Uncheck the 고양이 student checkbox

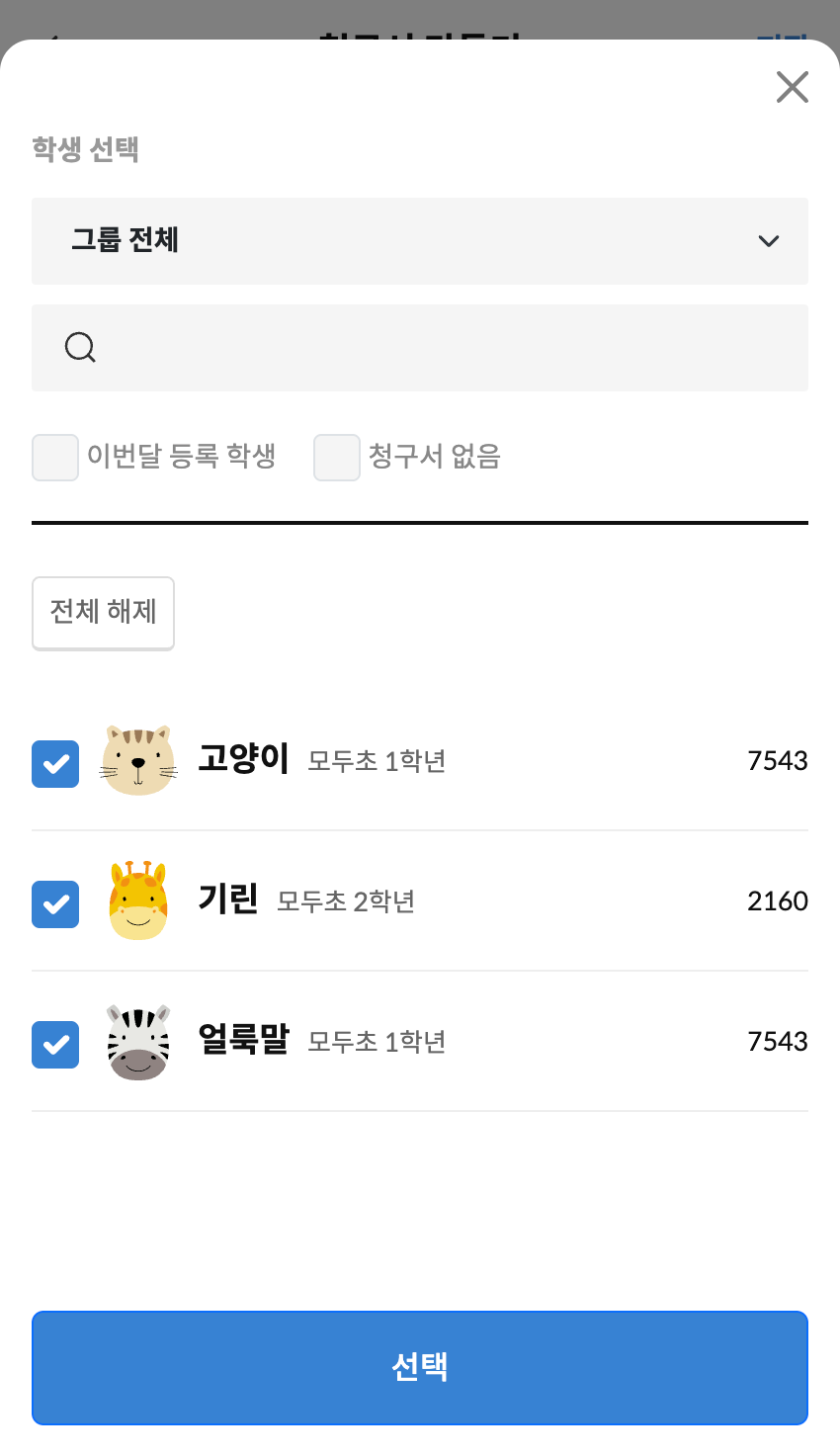click(55, 763)
